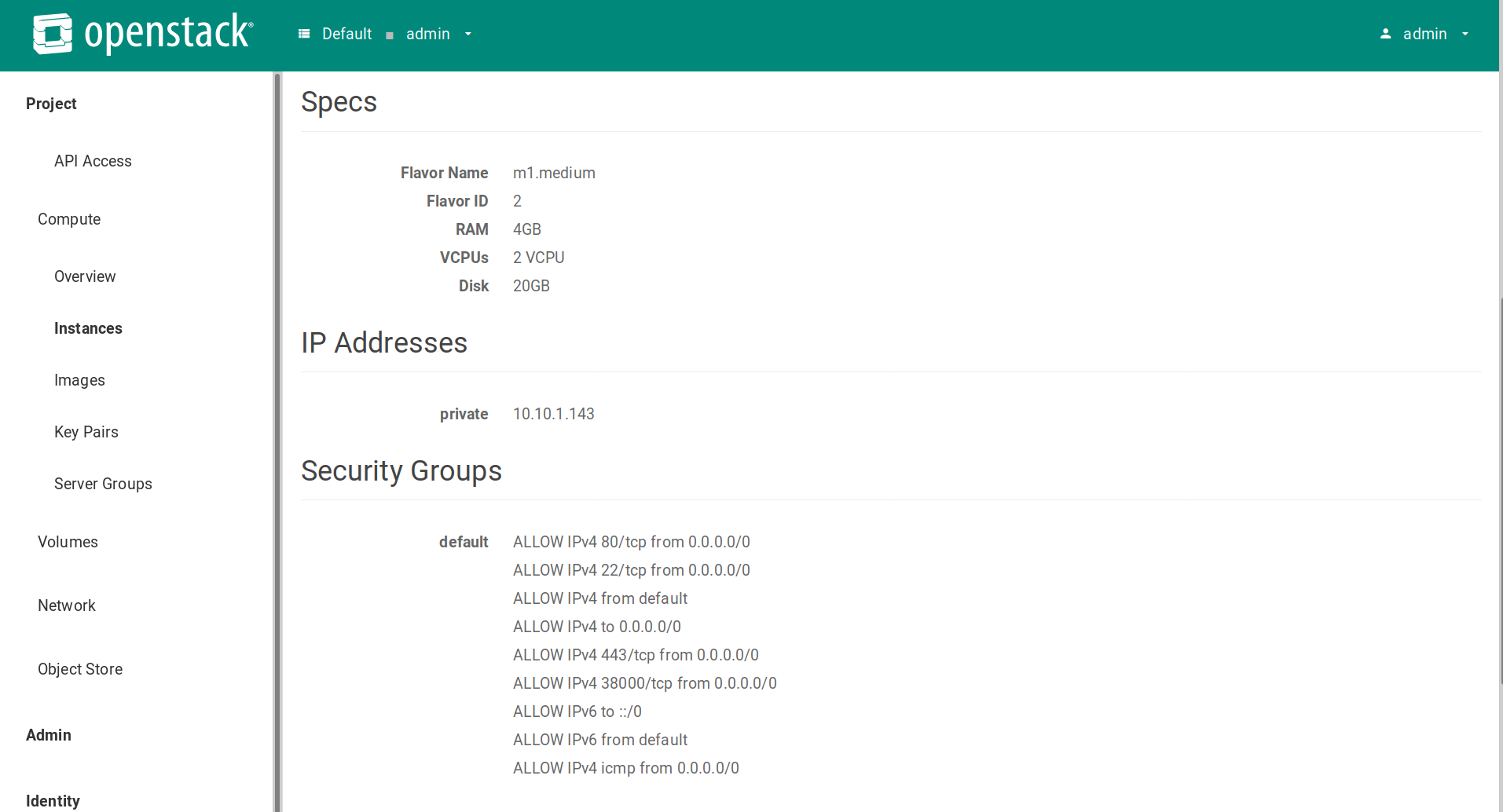Expand the project switcher dropdown next to admin
Viewport: 1503px width, 812px height.
click(468, 34)
